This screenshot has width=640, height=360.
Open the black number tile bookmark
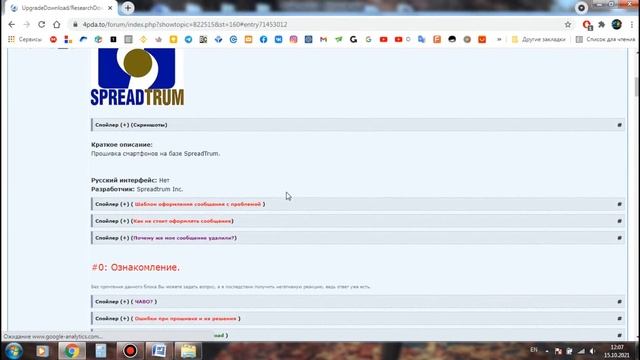point(113,39)
